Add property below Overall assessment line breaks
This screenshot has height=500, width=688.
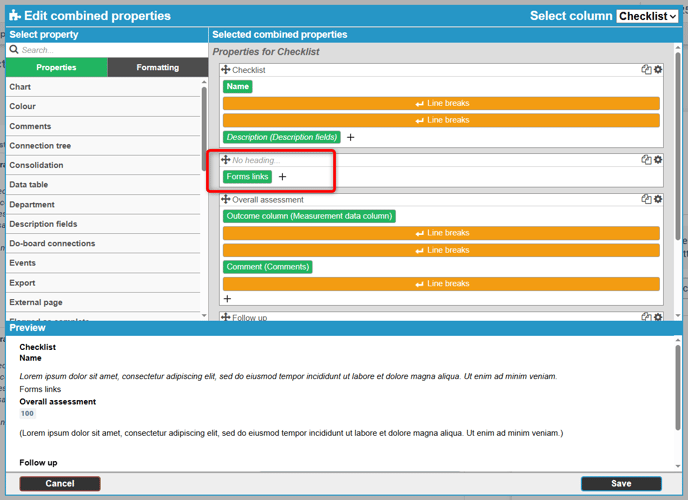[227, 299]
